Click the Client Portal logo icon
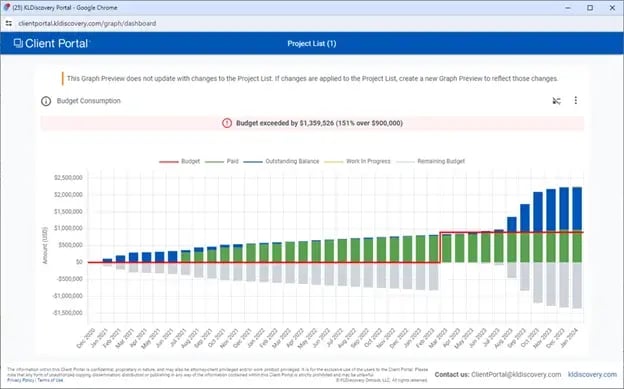Image resolution: width=624 pixels, height=389 pixels. coord(18,43)
